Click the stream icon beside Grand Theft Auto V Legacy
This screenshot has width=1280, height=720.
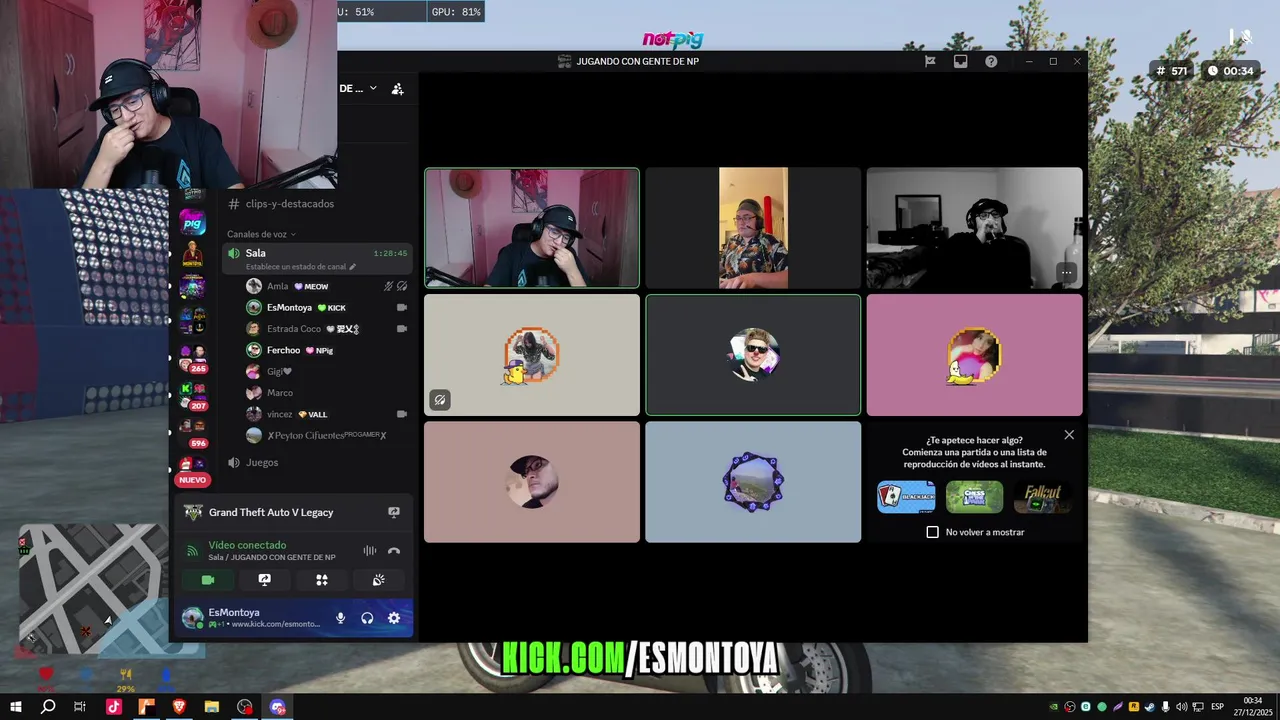click(x=394, y=512)
